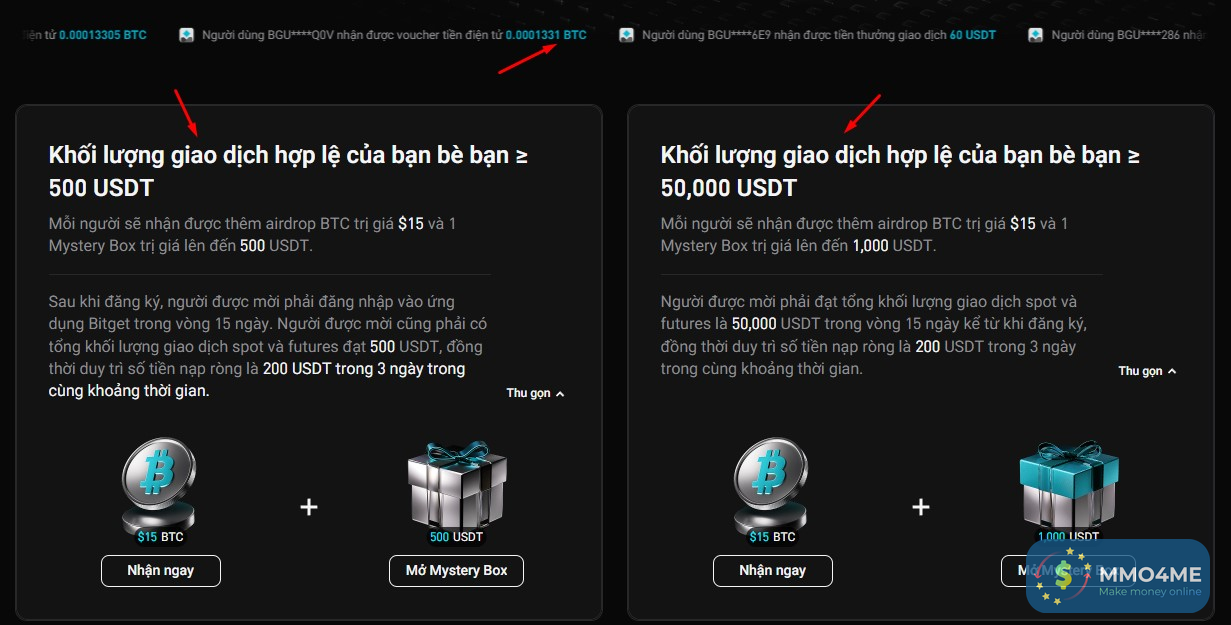Click the avatar icon beside BGU****286 ticker

[x=1035, y=35]
